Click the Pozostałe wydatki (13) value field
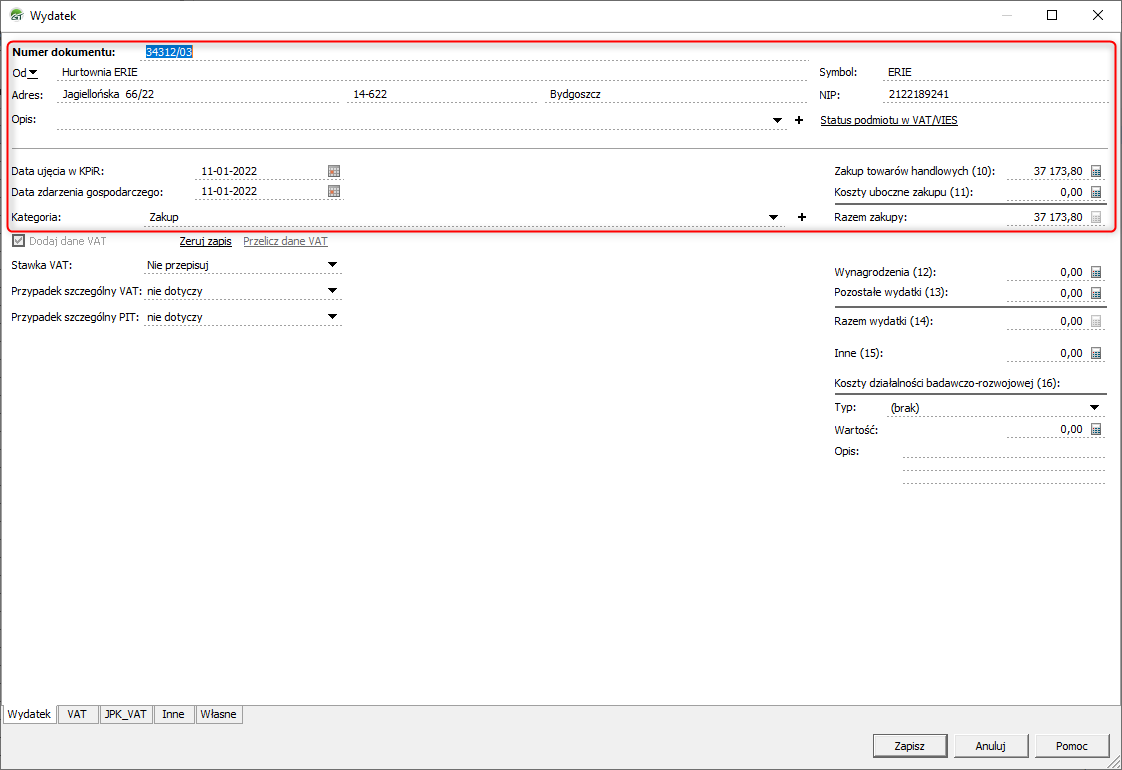The width and height of the screenshot is (1122, 770). click(x=1047, y=293)
